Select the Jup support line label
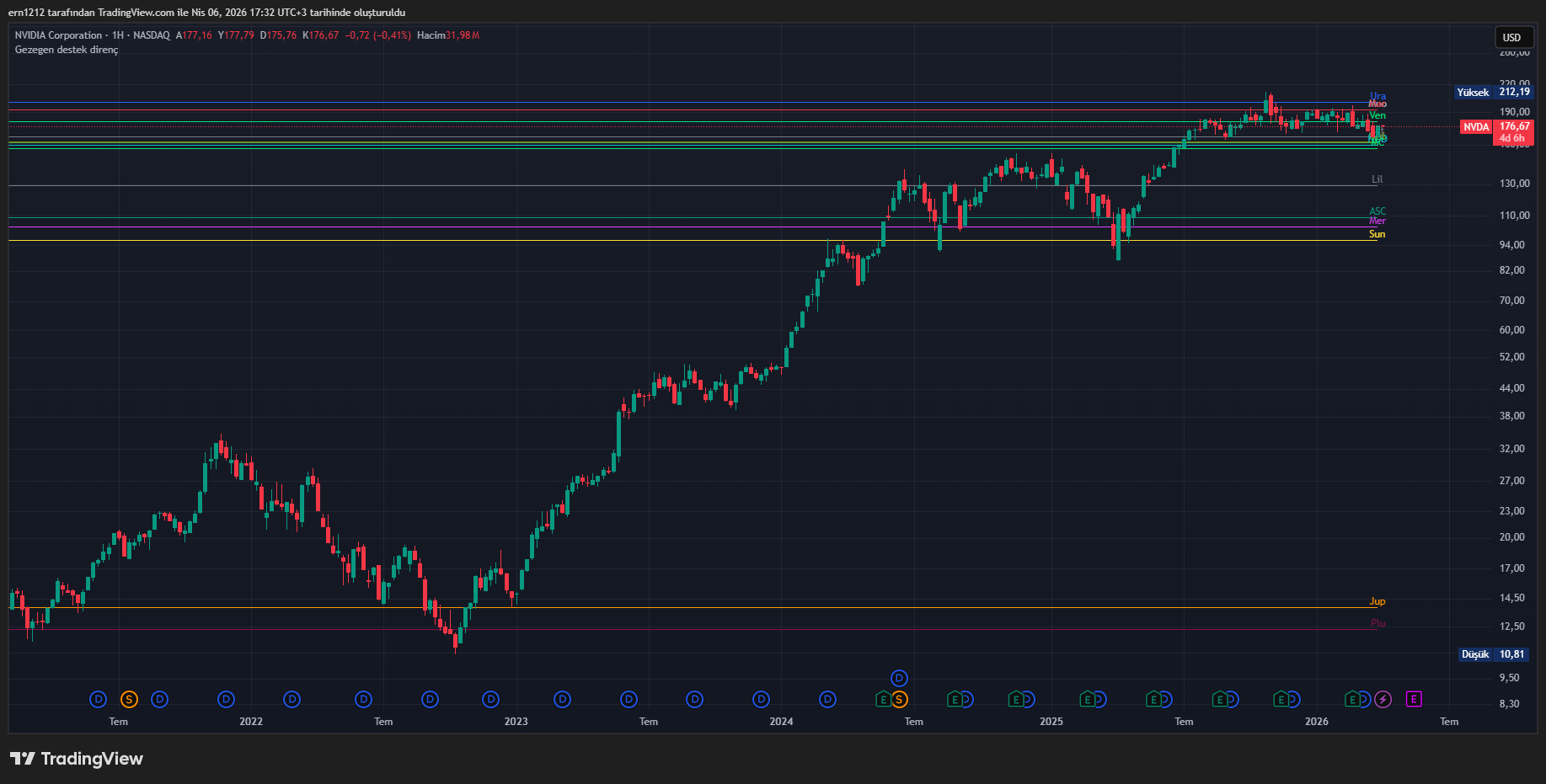Screen dimensions: 1546x784 pos(1377,601)
